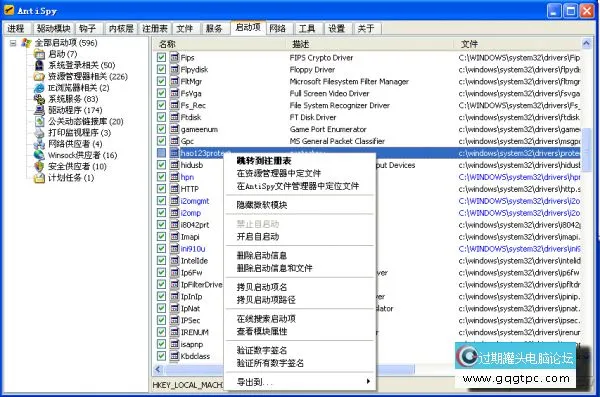Click the driver icon beside IPSec

tap(174, 320)
